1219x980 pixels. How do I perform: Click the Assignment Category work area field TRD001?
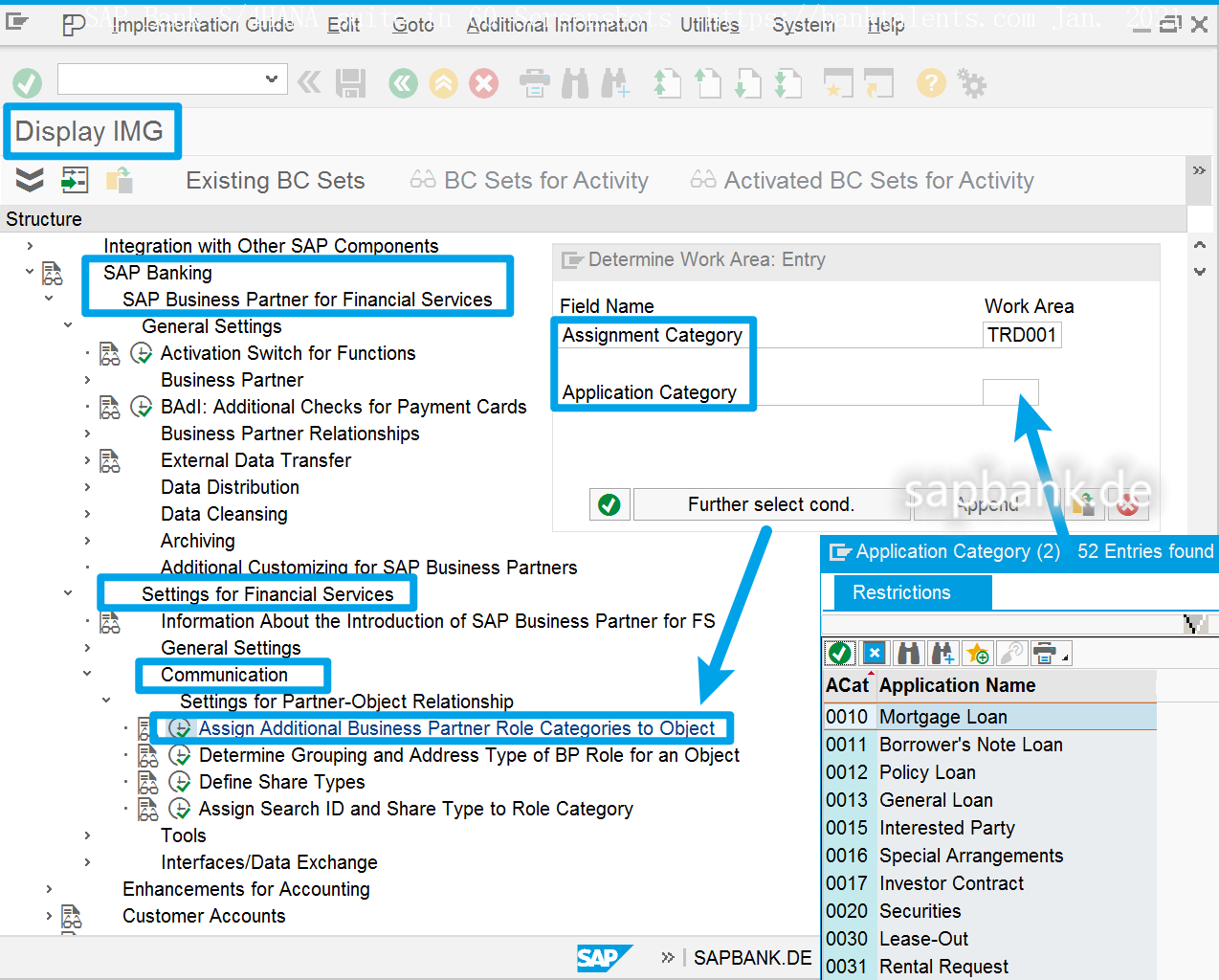pyautogui.click(x=1022, y=335)
